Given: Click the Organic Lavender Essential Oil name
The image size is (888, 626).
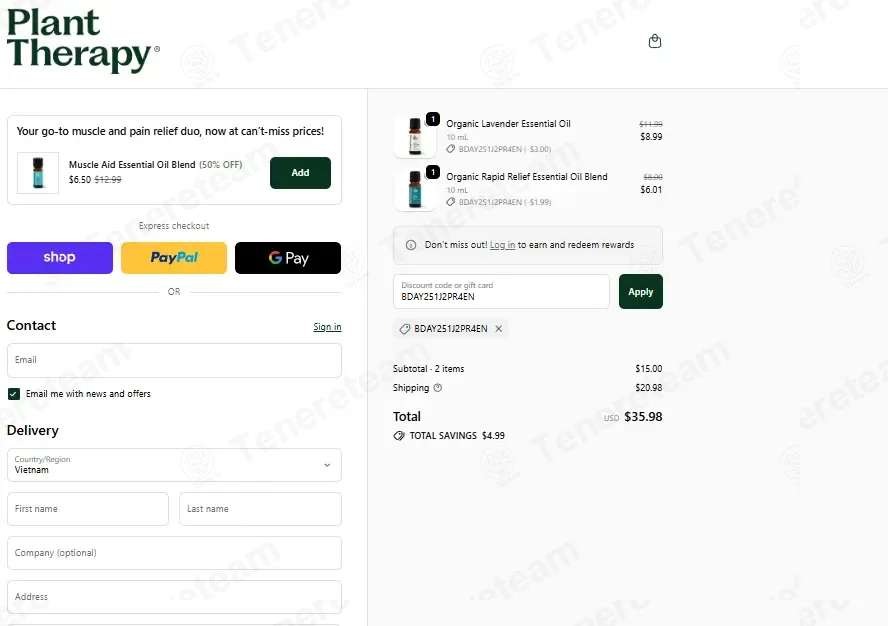Looking at the screenshot, I should 508,124.
